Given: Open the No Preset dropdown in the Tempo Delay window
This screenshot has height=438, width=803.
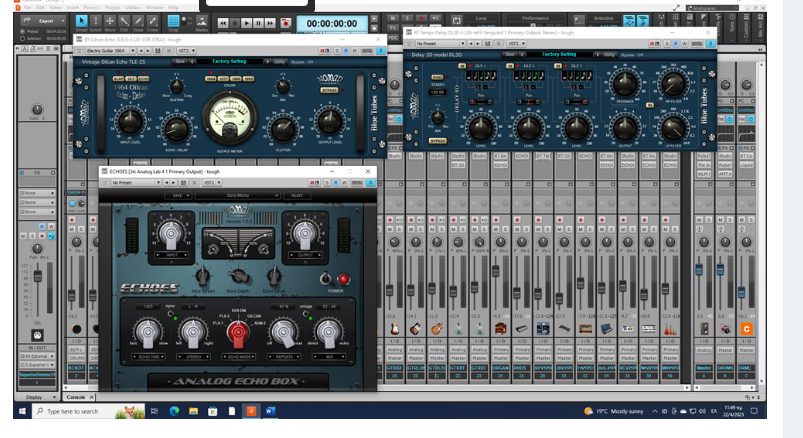Looking at the screenshot, I should click(x=440, y=44).
